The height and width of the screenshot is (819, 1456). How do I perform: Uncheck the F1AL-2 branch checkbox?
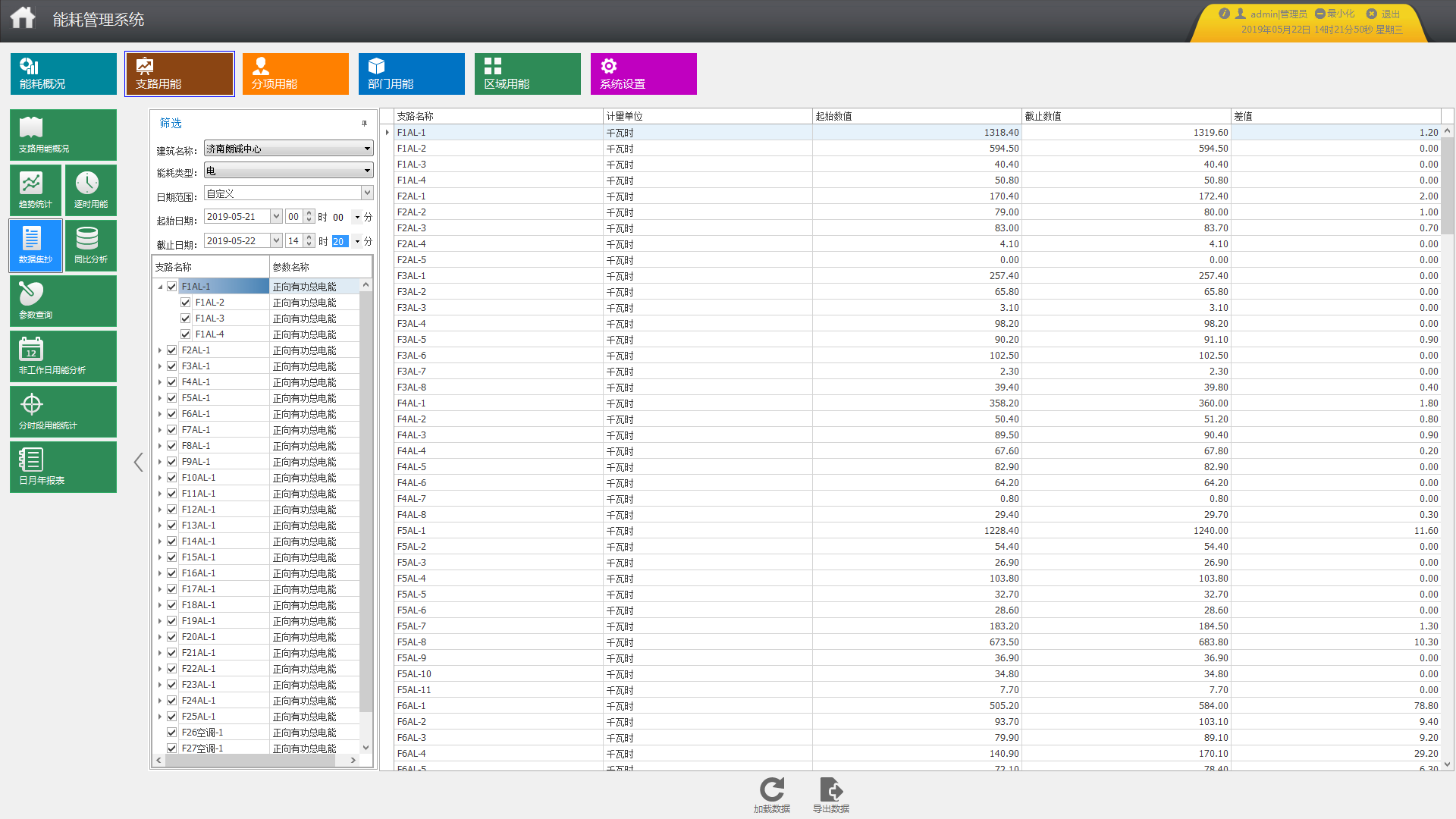tap(186, 303)
